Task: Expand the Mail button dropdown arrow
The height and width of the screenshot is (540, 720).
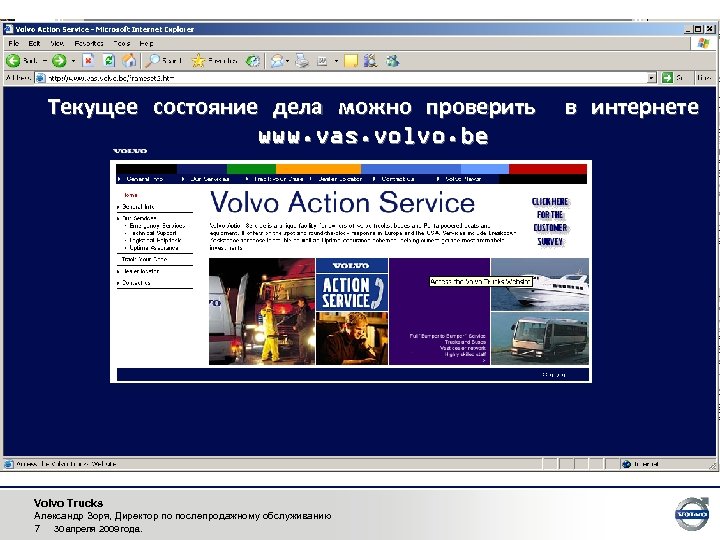Action: pyautogui.click(x=287, y=61)
